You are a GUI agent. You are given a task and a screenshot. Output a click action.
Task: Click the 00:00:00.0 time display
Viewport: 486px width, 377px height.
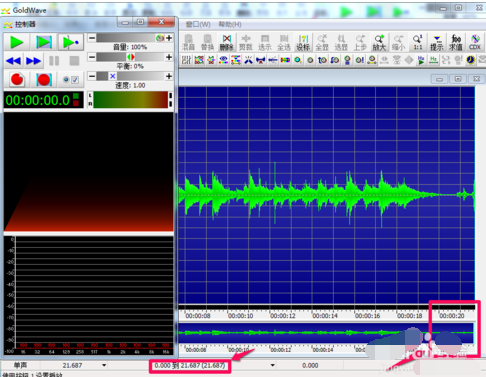click(43, 100)
